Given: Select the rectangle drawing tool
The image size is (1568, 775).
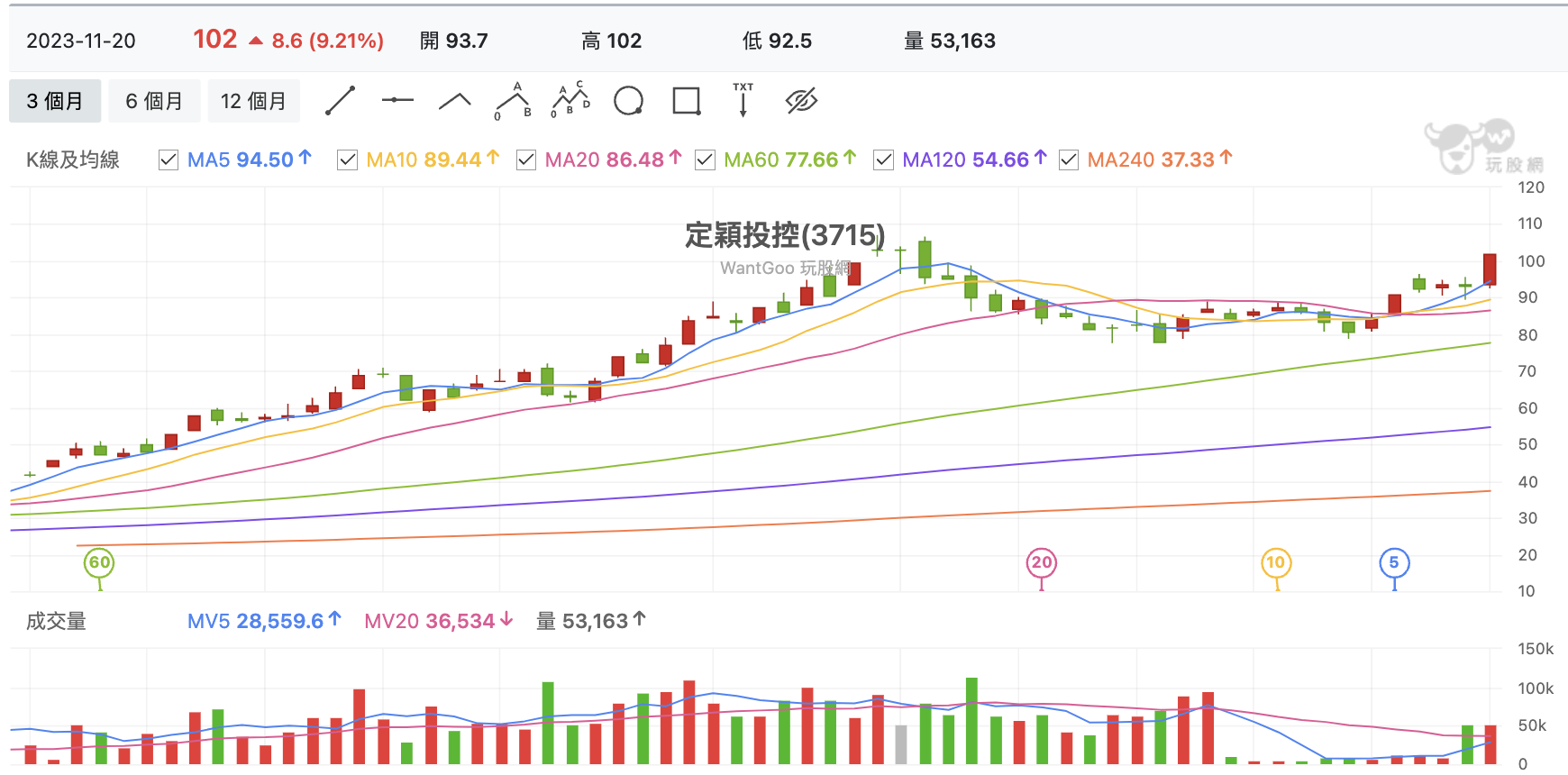Looking at the screenshot, I should [687, 101].
